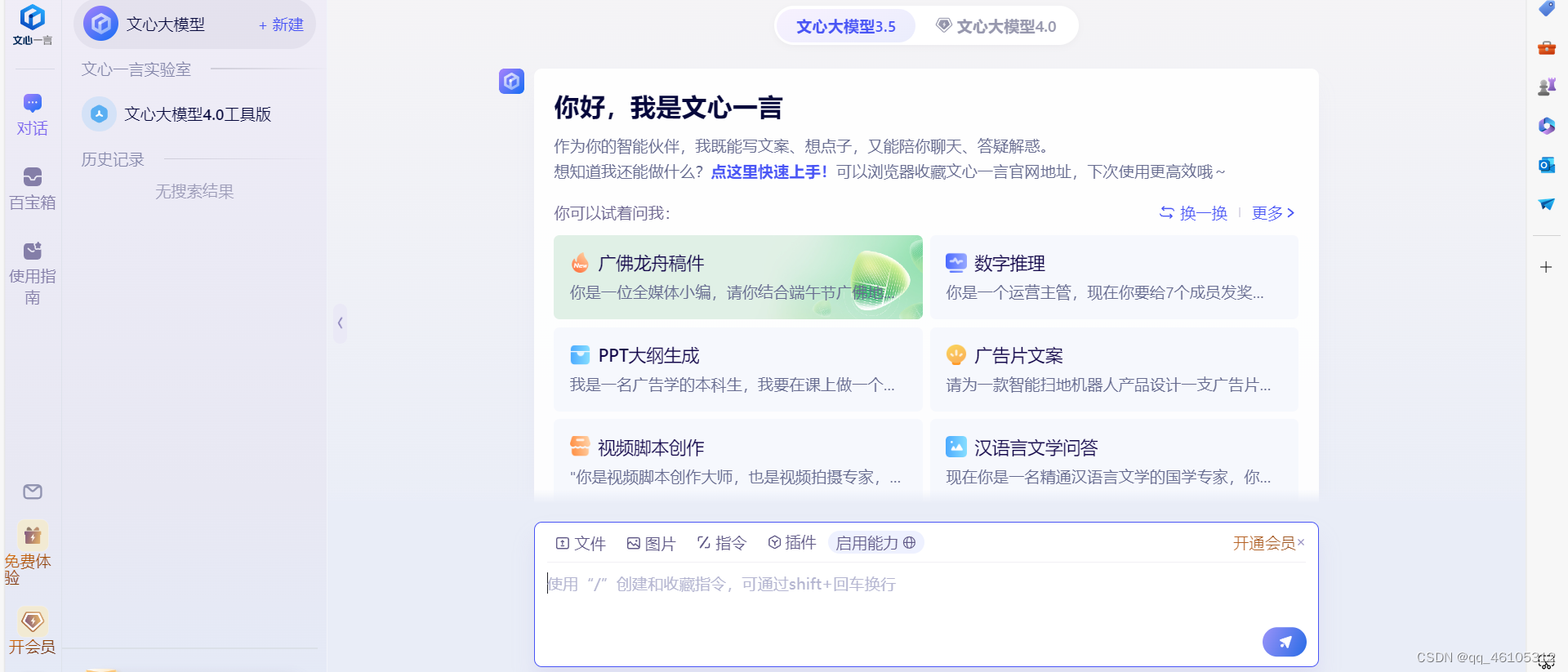Click the assistant avatar icon beside greeting
The height and width of the screenshot is (672, 1568).
click(x=511, y=81)
